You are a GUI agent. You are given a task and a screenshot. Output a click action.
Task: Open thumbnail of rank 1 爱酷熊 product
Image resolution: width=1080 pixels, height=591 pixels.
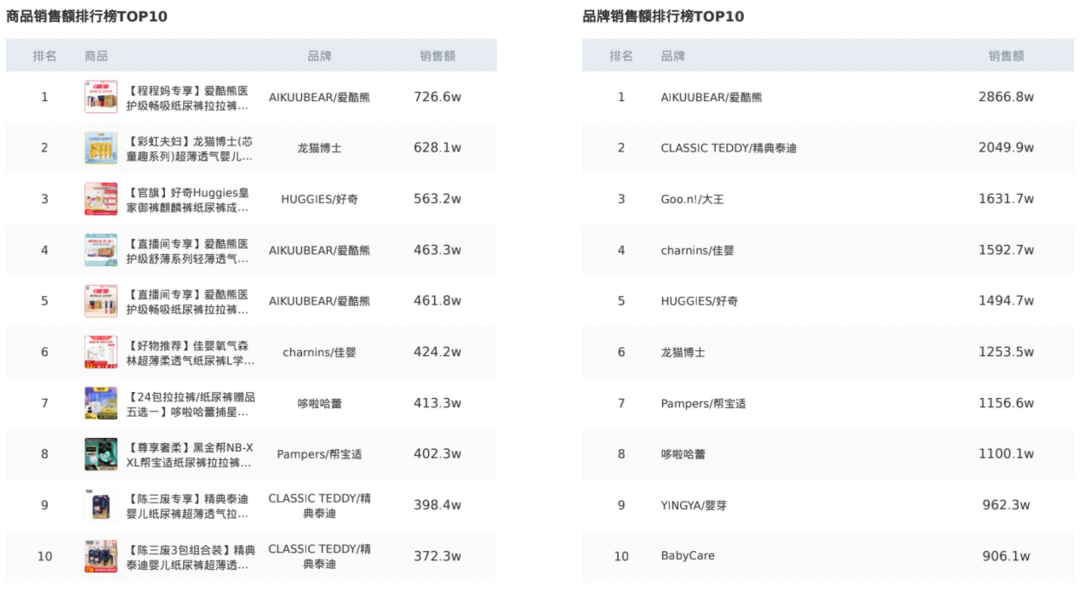click(x=101, y=97)
